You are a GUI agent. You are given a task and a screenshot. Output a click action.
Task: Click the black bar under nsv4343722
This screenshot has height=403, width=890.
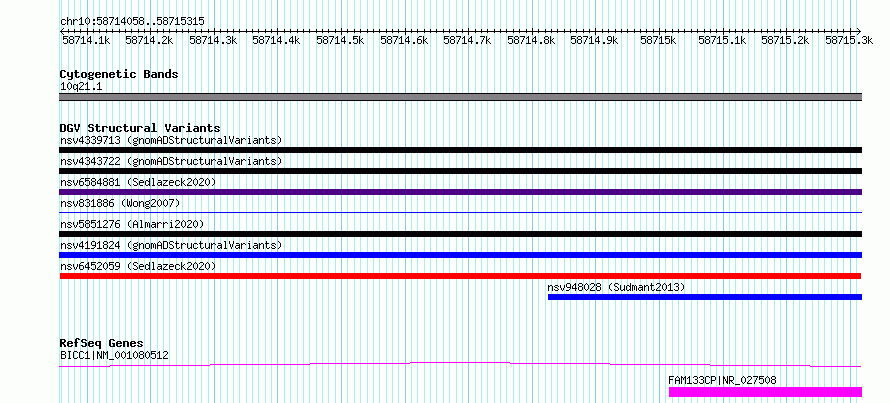(x=461, y=171)
